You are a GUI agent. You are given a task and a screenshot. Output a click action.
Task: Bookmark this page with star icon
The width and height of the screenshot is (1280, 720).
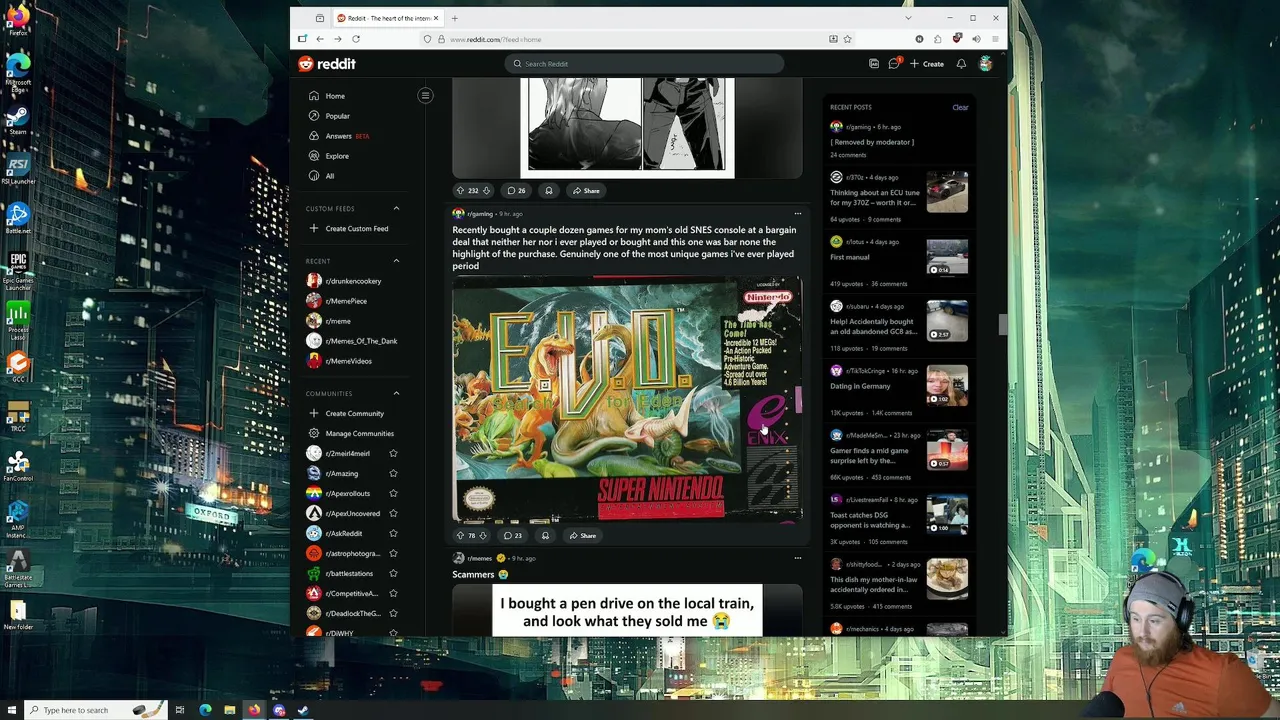point(847,39)
